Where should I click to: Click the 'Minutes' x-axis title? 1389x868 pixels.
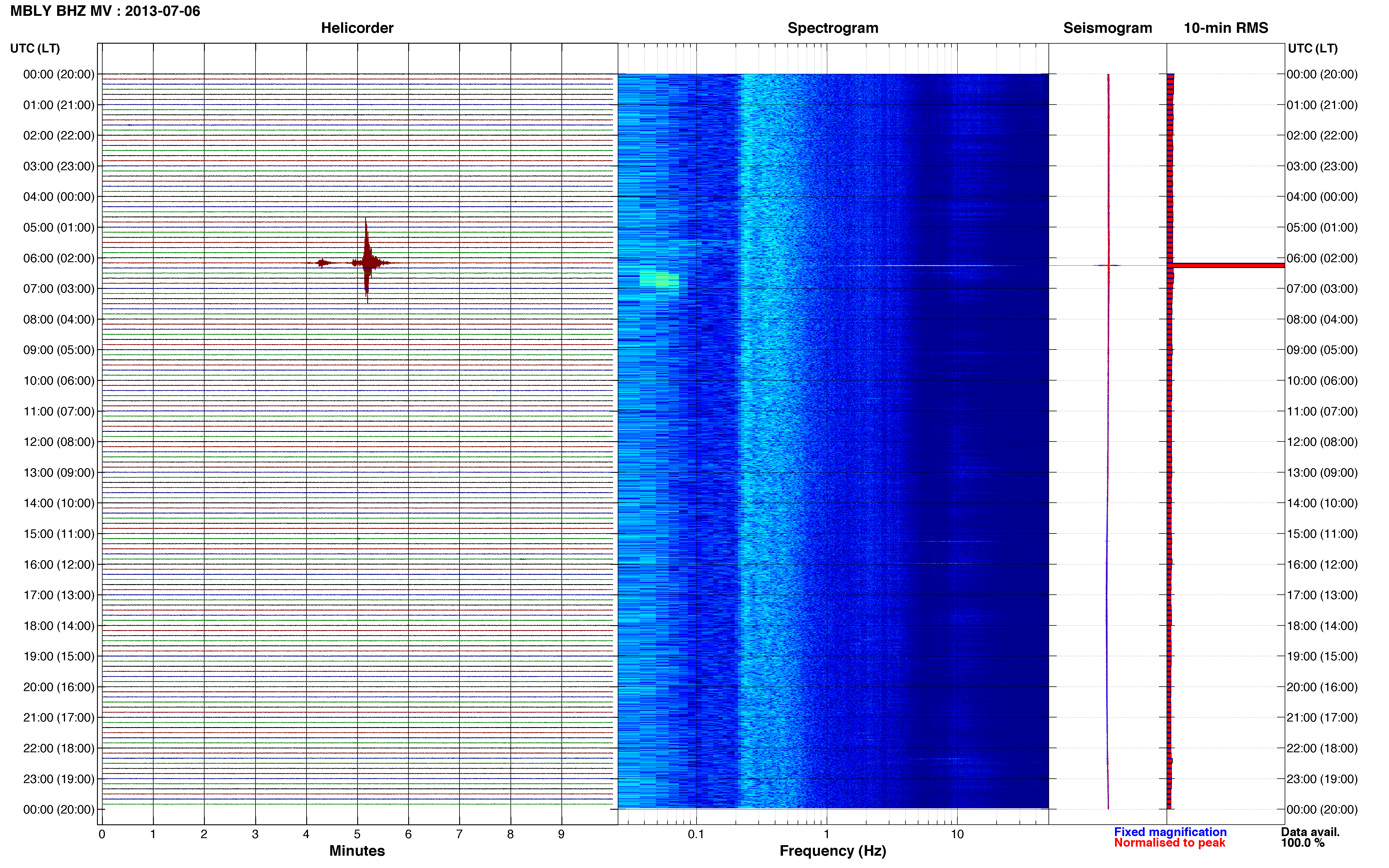[x=357, y=851]
